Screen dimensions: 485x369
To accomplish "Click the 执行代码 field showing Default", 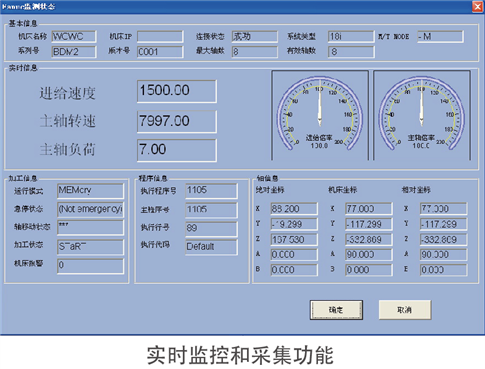I will pos(211,247).
